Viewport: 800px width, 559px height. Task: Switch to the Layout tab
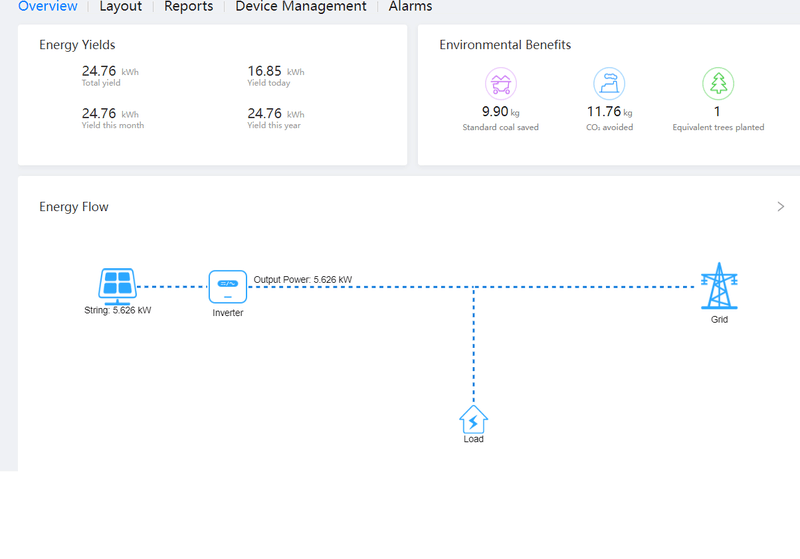coord(120,6)
